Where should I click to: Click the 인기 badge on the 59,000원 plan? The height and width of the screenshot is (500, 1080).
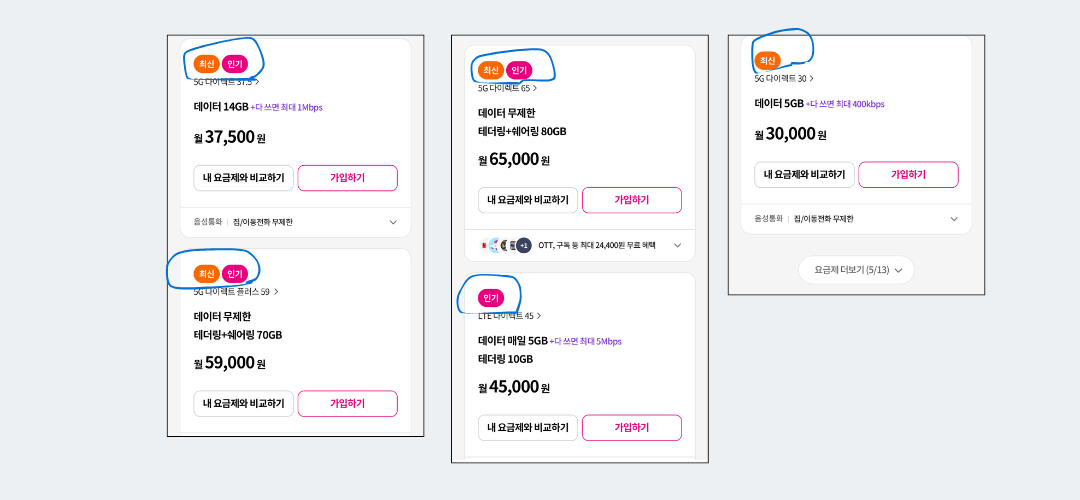pyautogui.click(x=235, y=274)
